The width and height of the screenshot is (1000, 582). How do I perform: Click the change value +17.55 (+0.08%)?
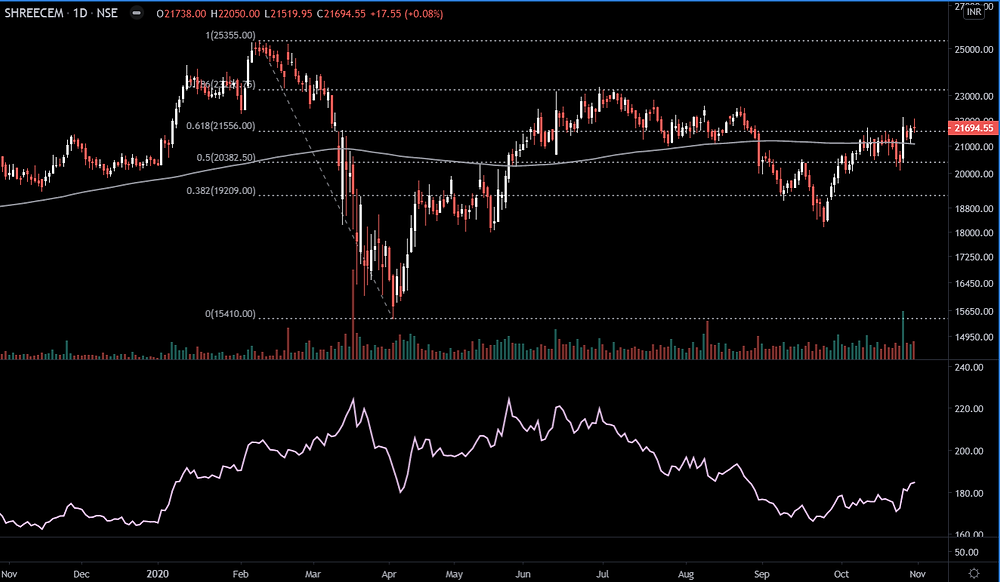tap(406, 13)
